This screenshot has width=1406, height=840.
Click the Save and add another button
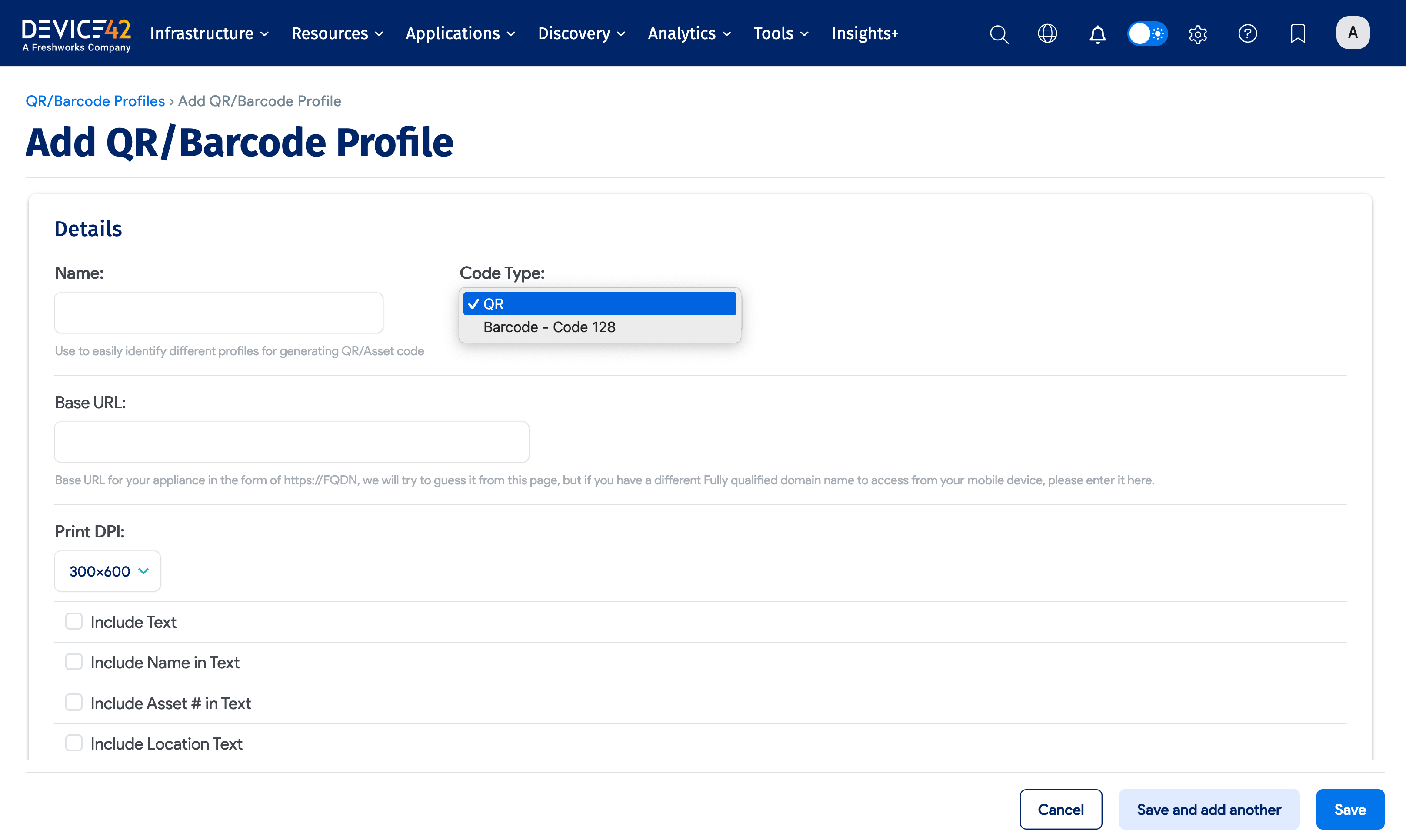coord(1209,809)
